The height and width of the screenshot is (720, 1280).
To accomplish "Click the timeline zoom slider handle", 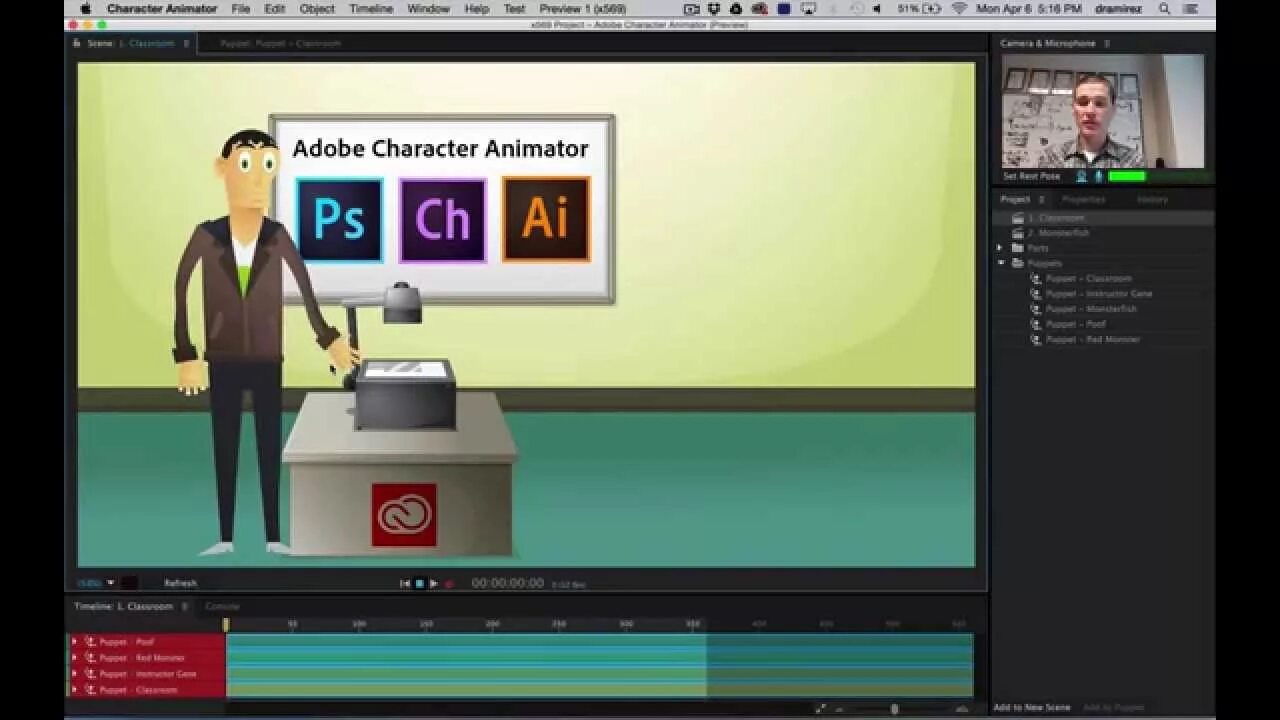I will click(894, 708).
